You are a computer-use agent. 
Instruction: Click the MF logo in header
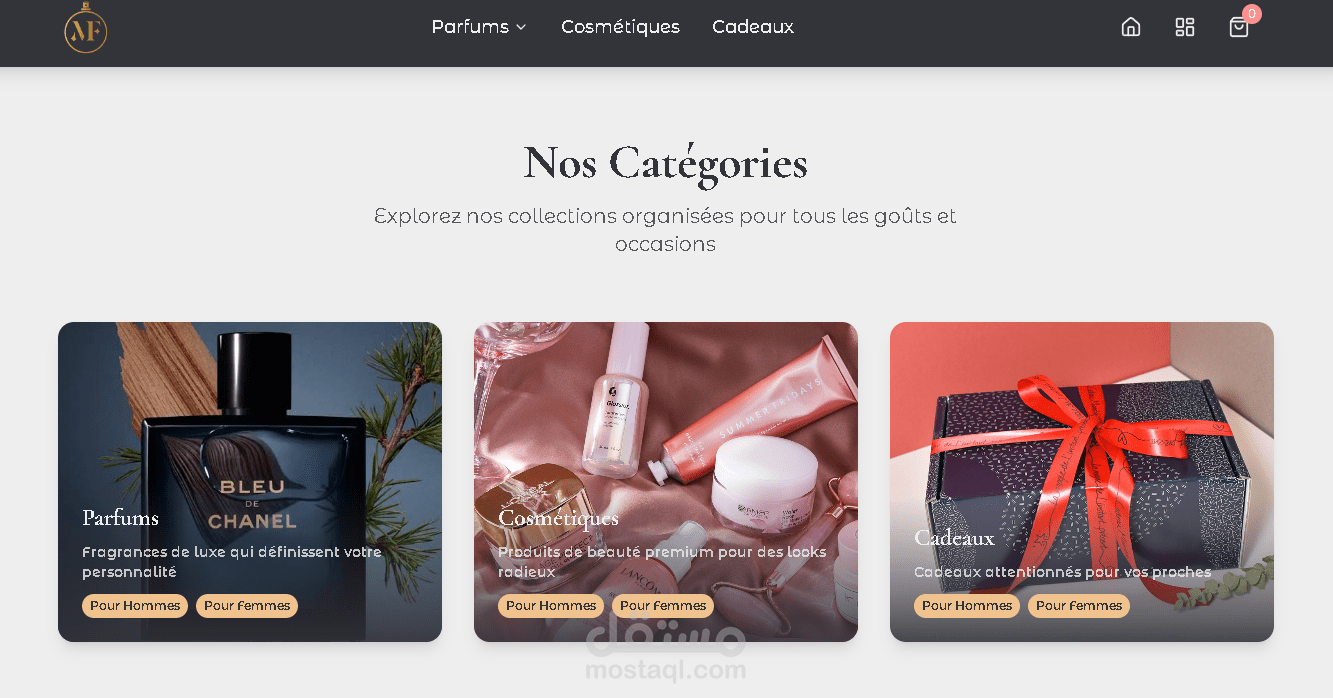pos(86,28)
